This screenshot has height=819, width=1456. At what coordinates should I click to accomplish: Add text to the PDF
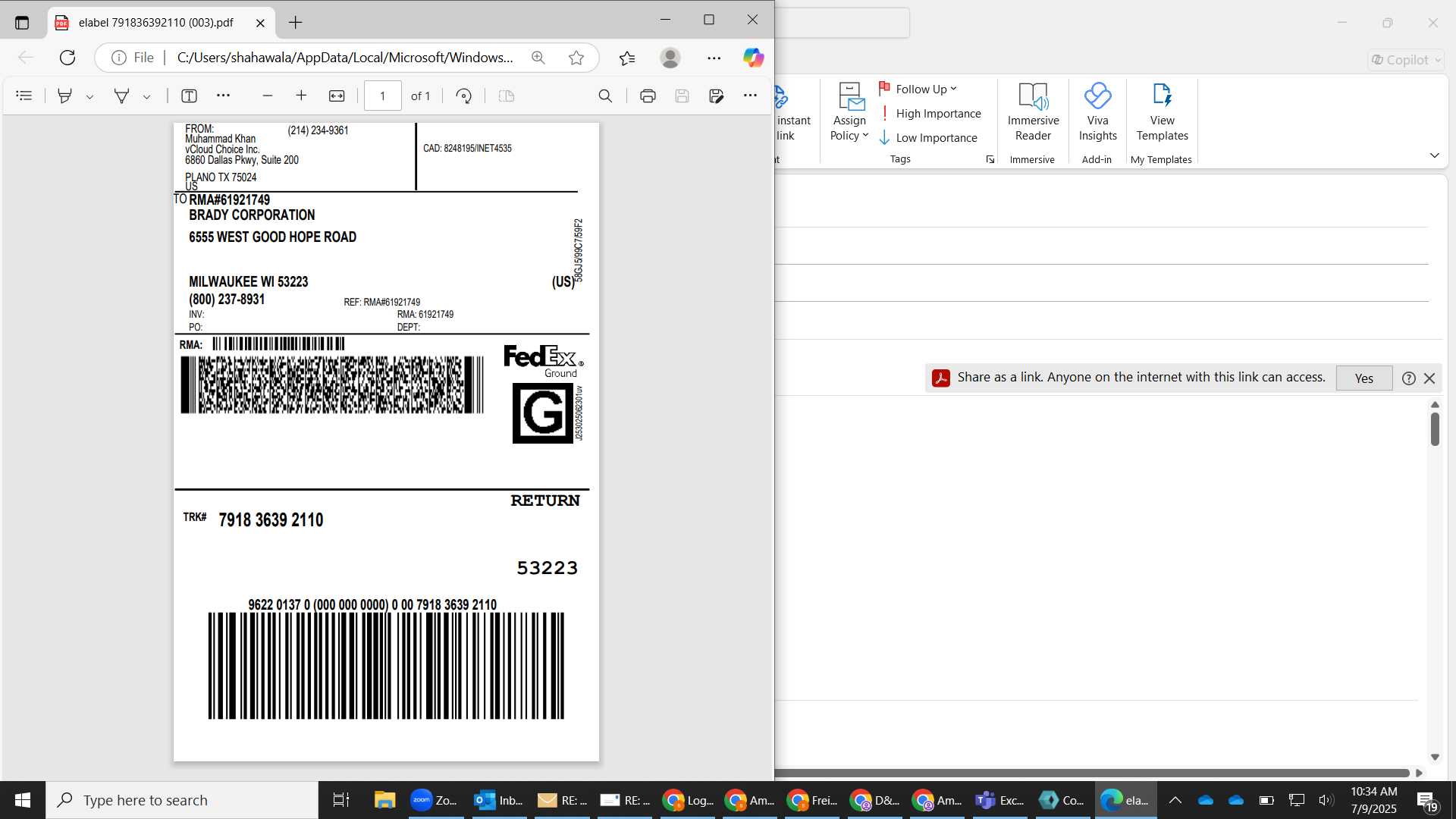pyautogui.click(x=190, y=96)
